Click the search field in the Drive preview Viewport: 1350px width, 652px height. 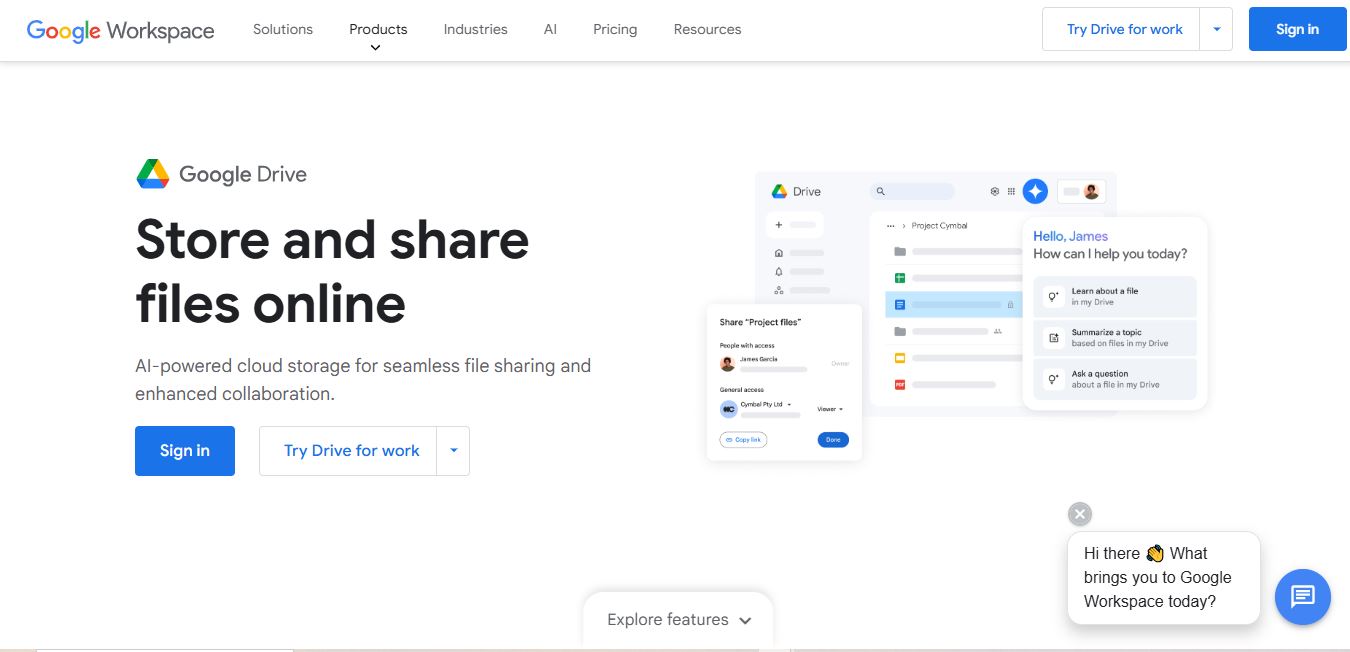(x=913, y=191)
